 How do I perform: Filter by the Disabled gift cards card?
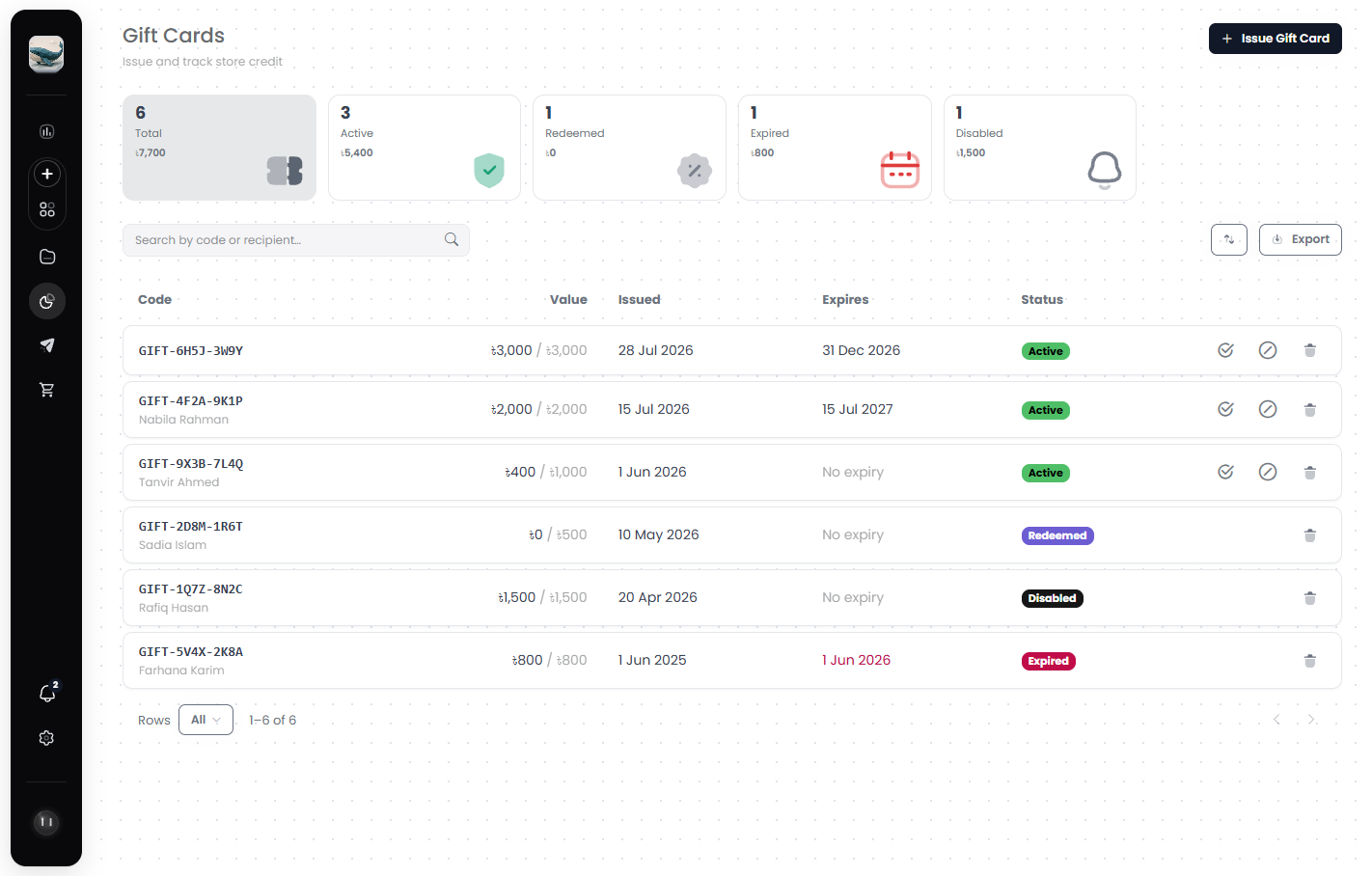pos(1040,148)
